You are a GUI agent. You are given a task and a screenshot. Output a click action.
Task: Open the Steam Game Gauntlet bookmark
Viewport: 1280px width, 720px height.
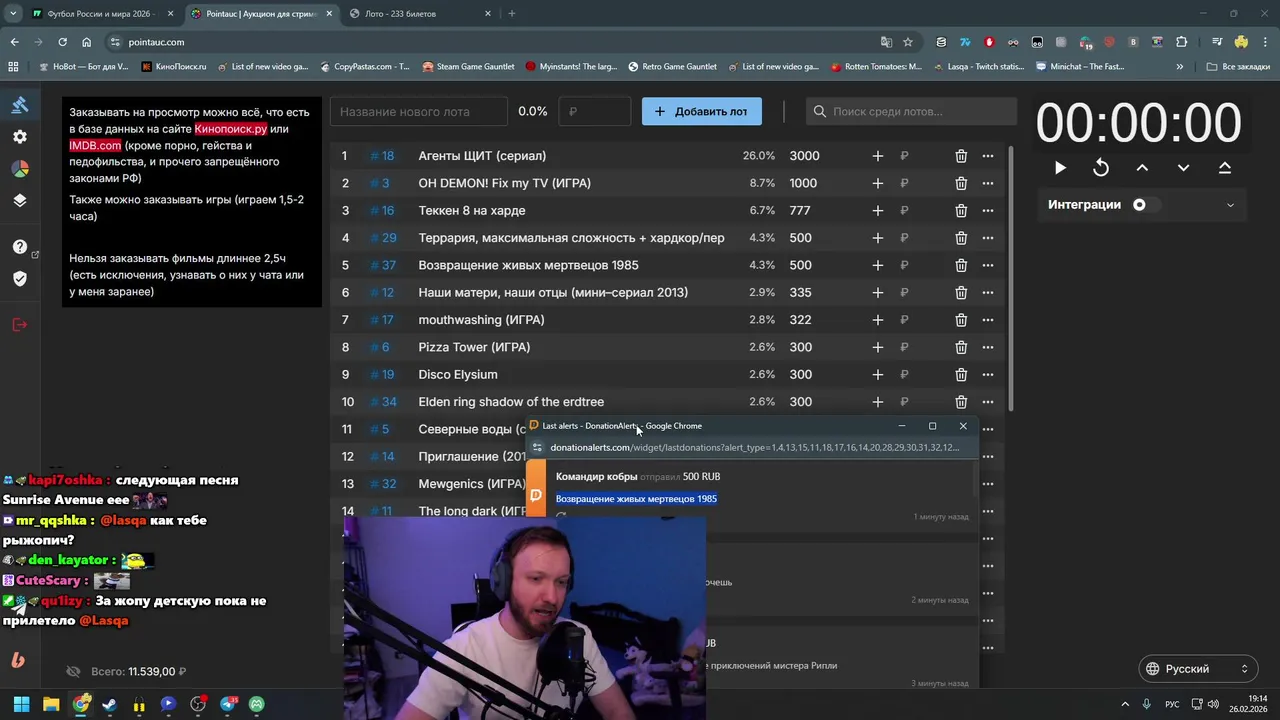(468, 67)
